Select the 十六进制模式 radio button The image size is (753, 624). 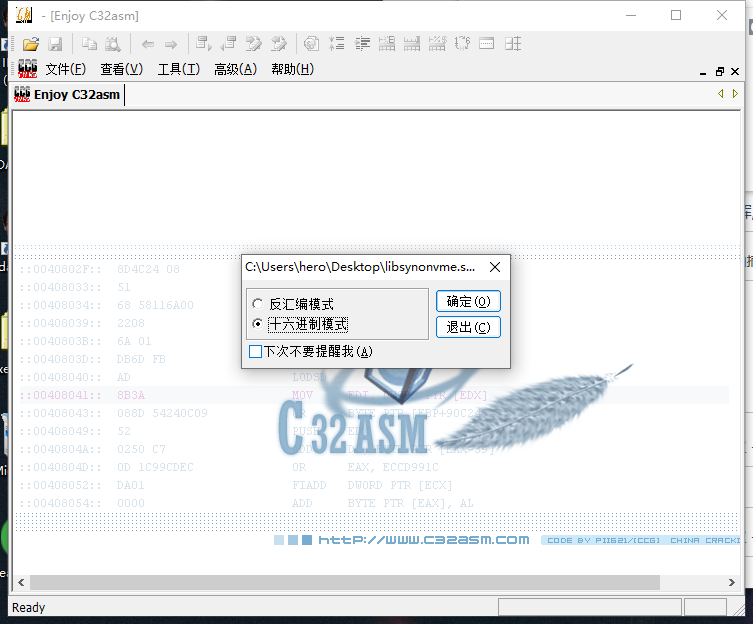point(257,324)
